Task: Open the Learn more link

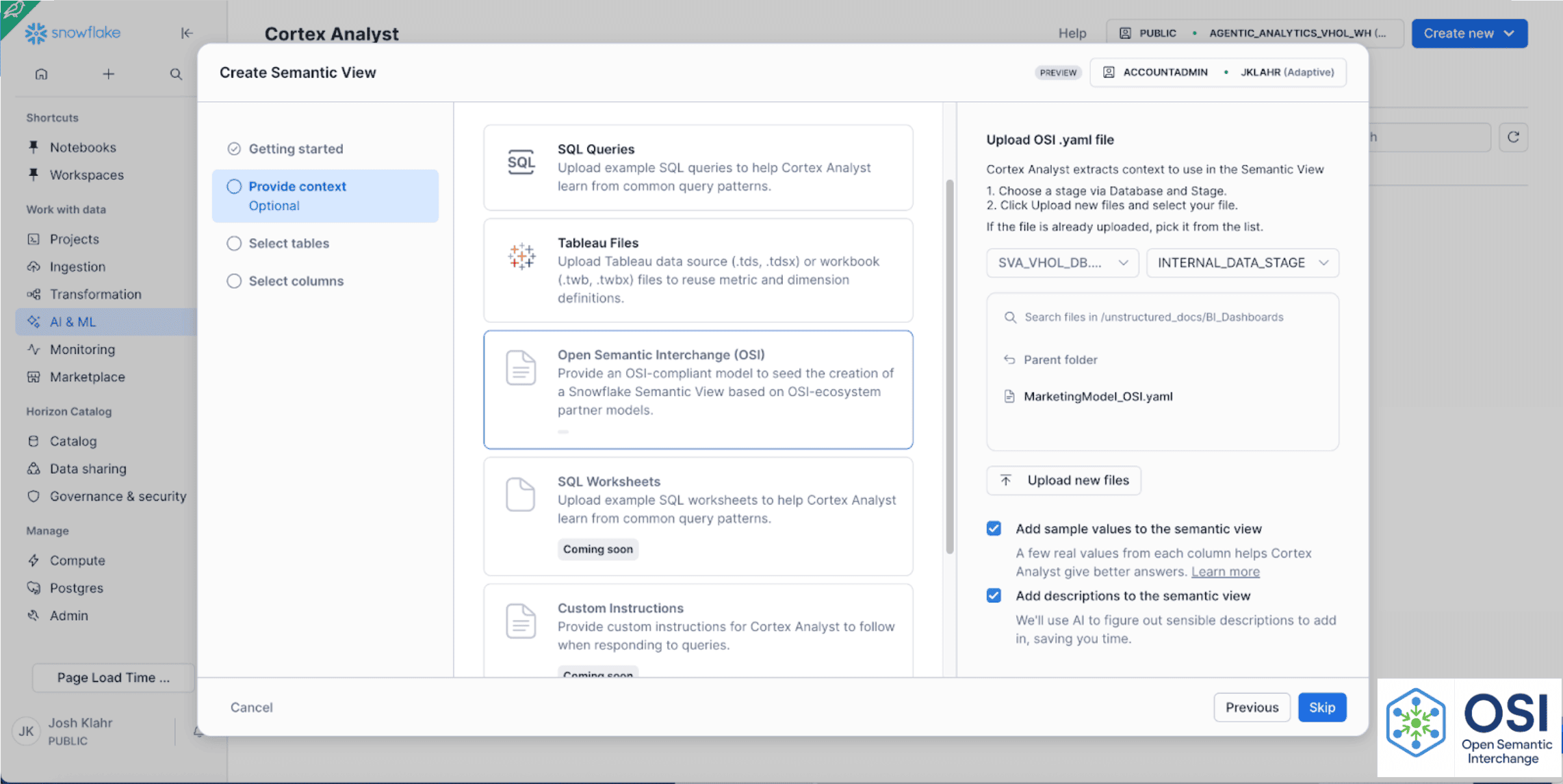Action: coord(1225,571)
